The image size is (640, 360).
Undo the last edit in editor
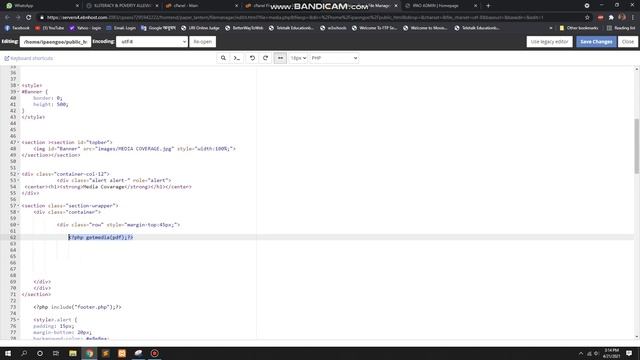click(x=252, y=58)
